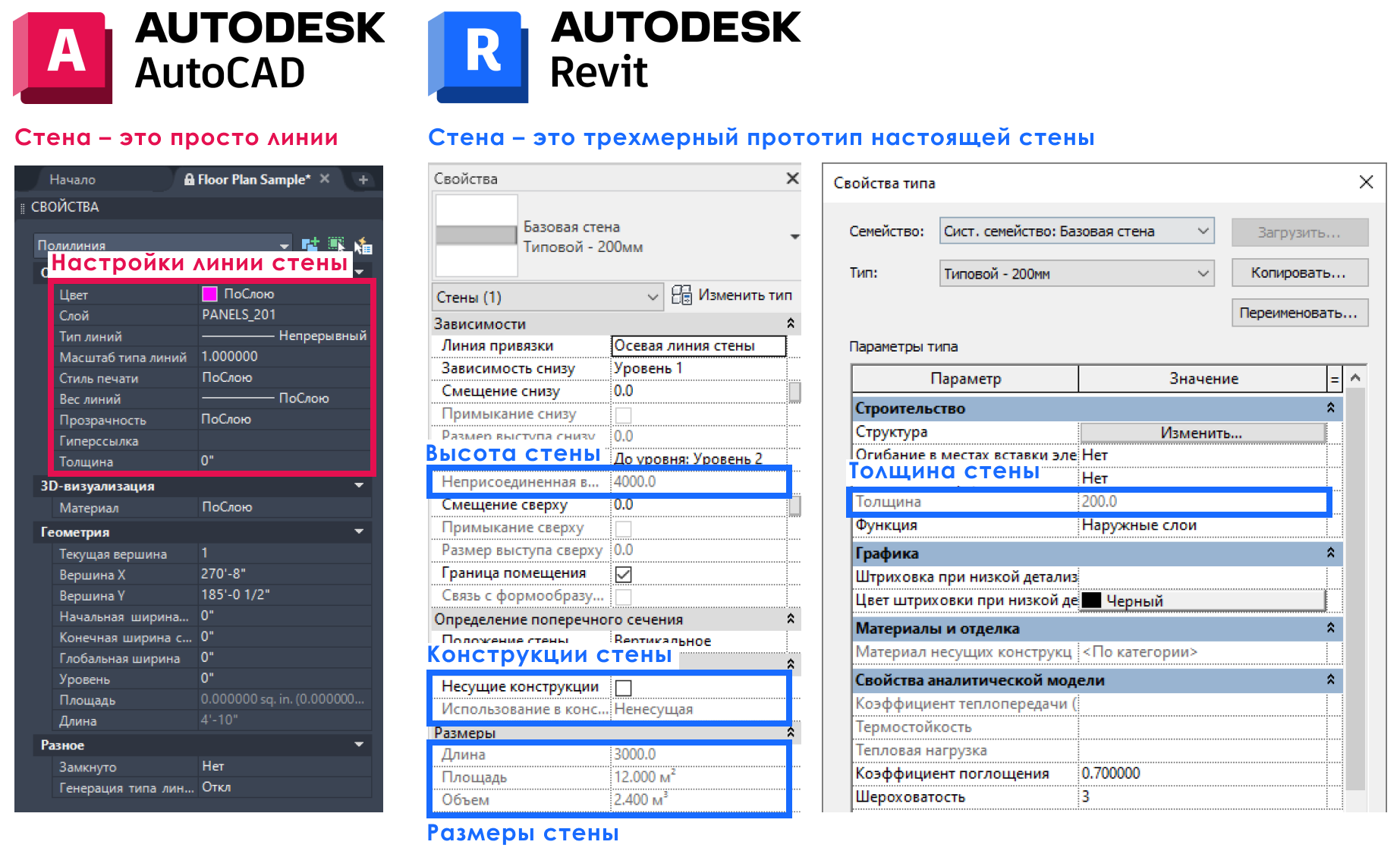Collapse the 3D-визуализация section in AutoCAD
The width and height of the screenshot is (1400, 848).
tap(359, 485)
